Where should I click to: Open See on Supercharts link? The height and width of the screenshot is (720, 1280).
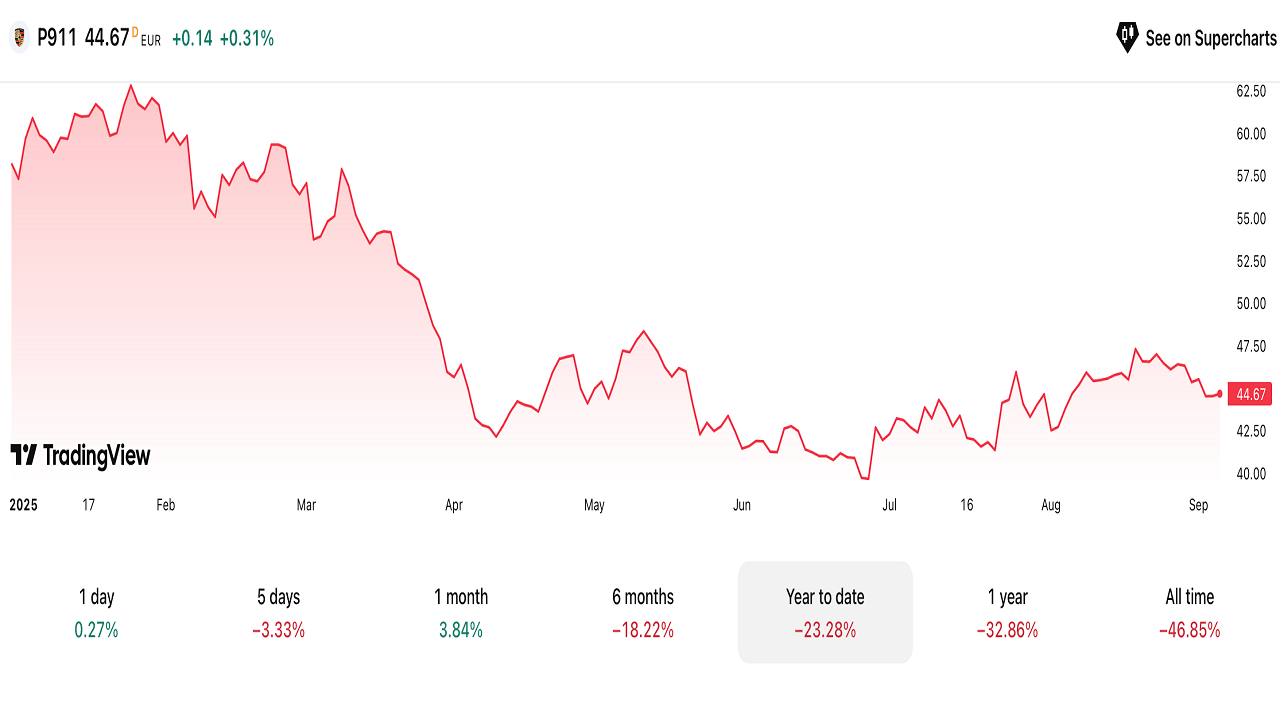[x=1210, y=38]
